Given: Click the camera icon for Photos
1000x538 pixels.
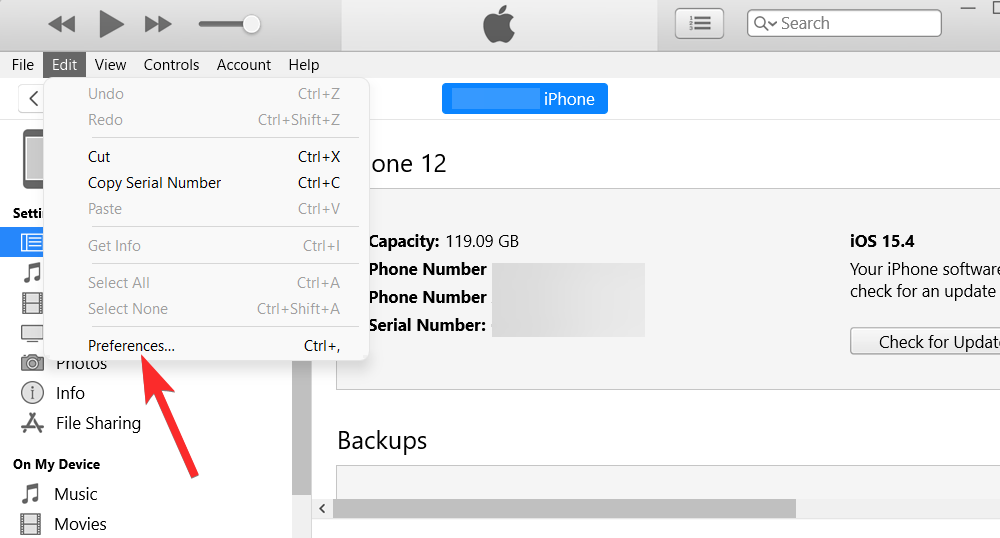Looking at the screenshot, I should click(x=32, y=363).
